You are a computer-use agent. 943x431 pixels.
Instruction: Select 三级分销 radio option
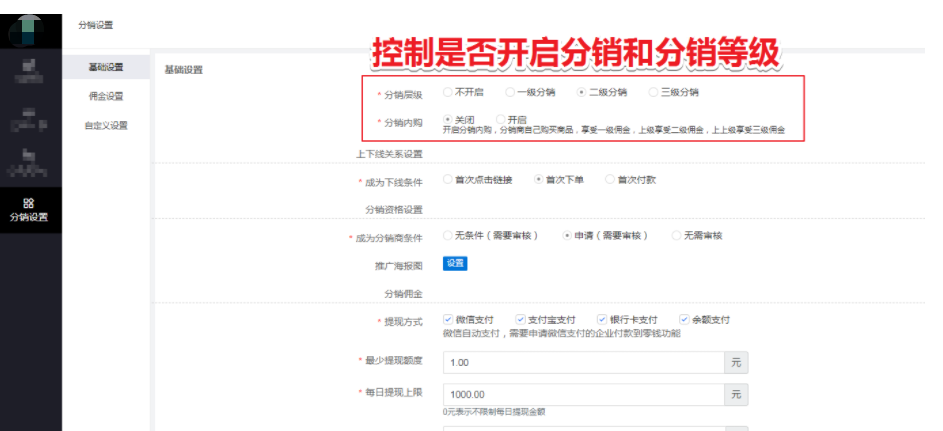[x=653, y=93]
